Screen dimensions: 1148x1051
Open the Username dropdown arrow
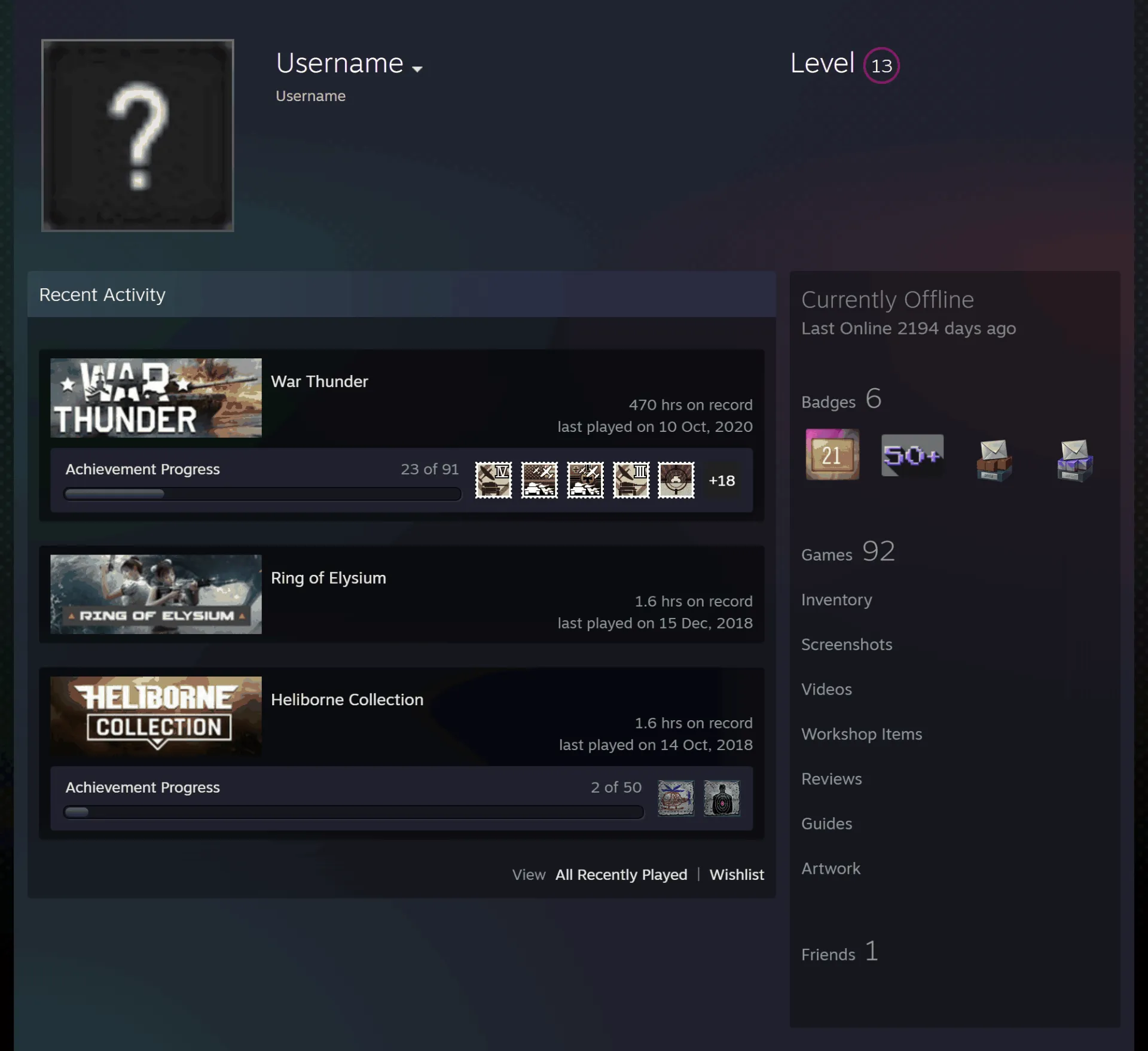coord(417,69)
